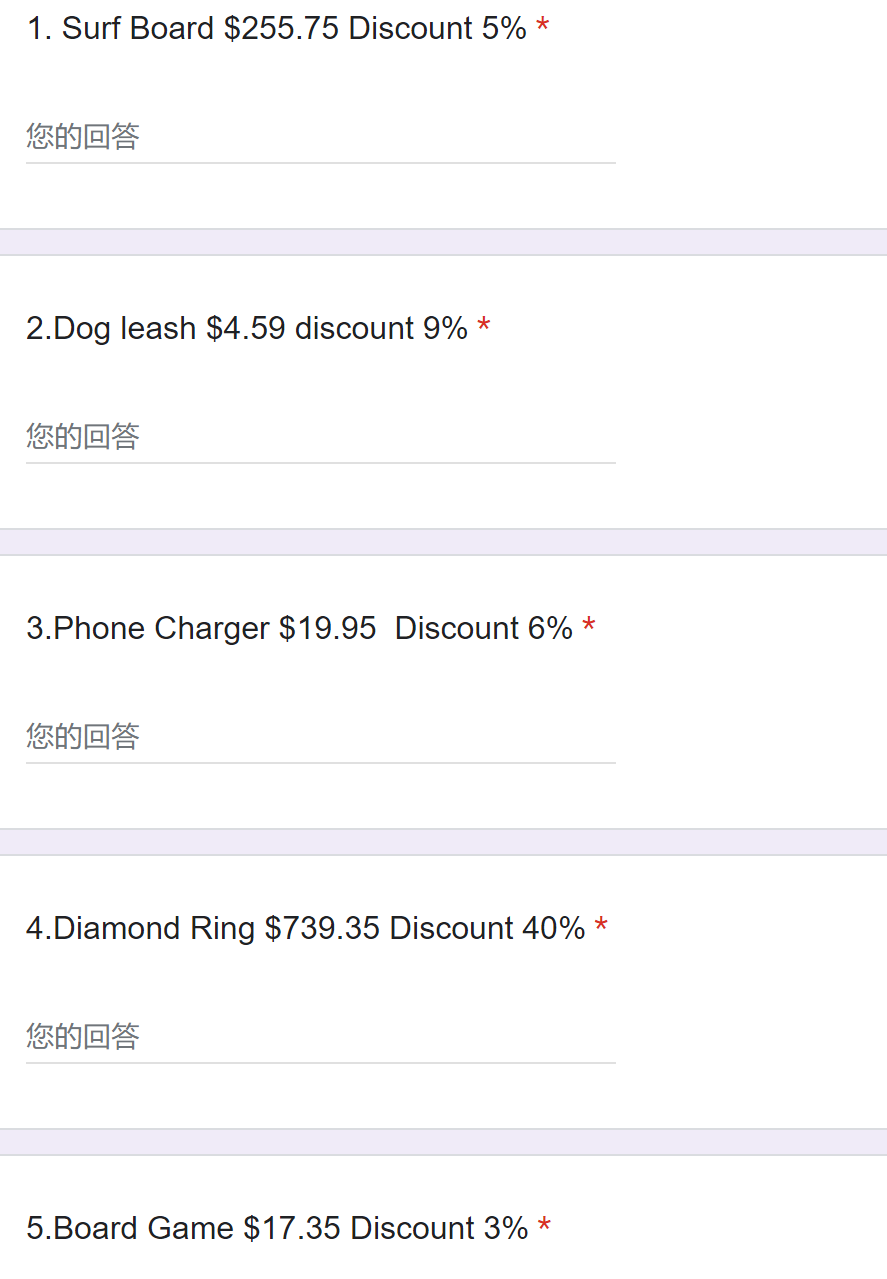Select the Dog leash question label
887x1279 pixels.
coord(246,329)
